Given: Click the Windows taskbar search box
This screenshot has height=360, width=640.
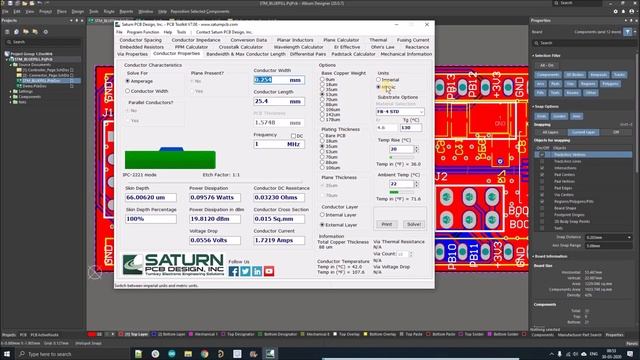Looking at the screenshot, I should [73, 354].
